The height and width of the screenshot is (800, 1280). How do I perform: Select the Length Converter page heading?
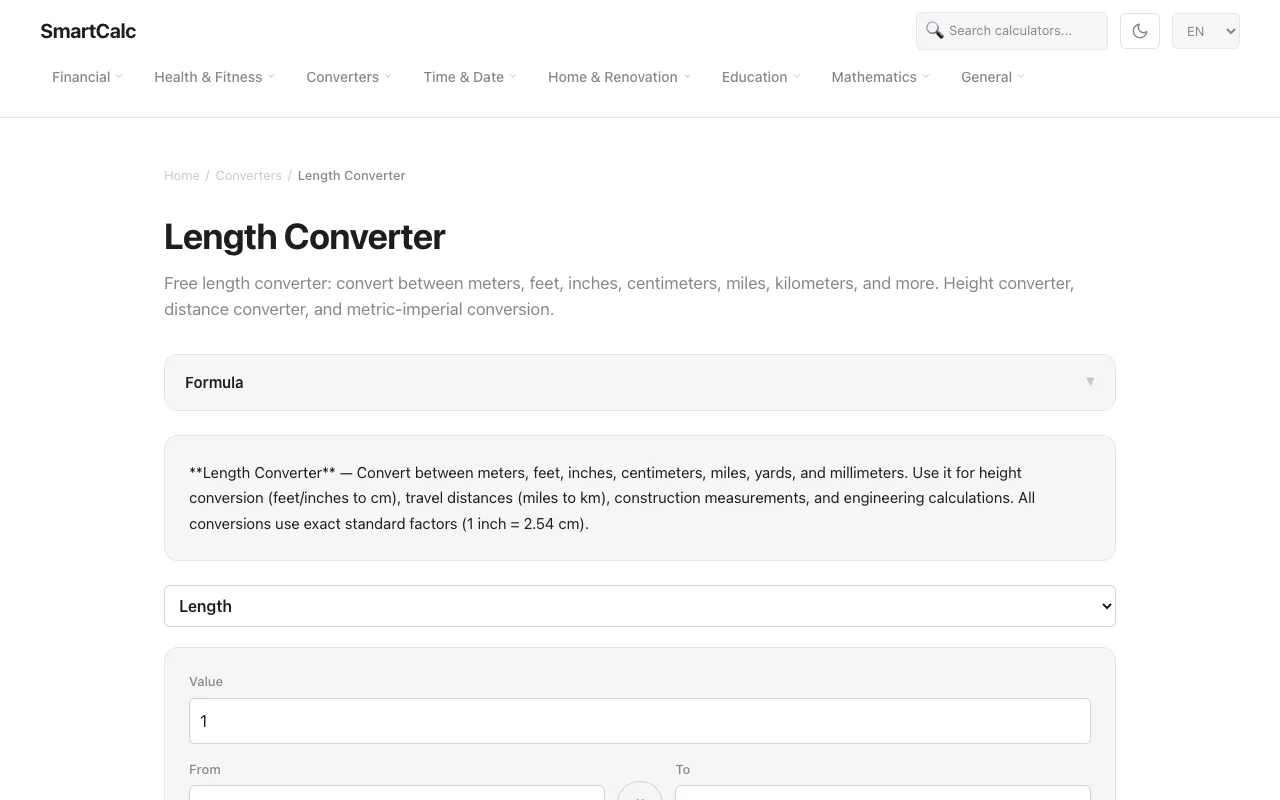pos(305,237)
